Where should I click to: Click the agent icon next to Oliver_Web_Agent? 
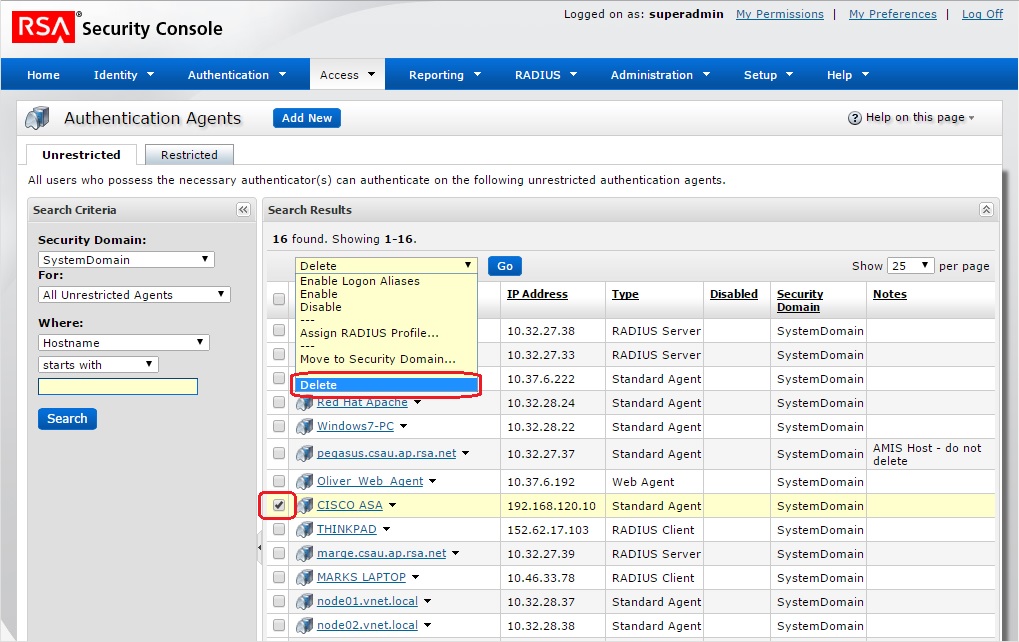[305, 482]
